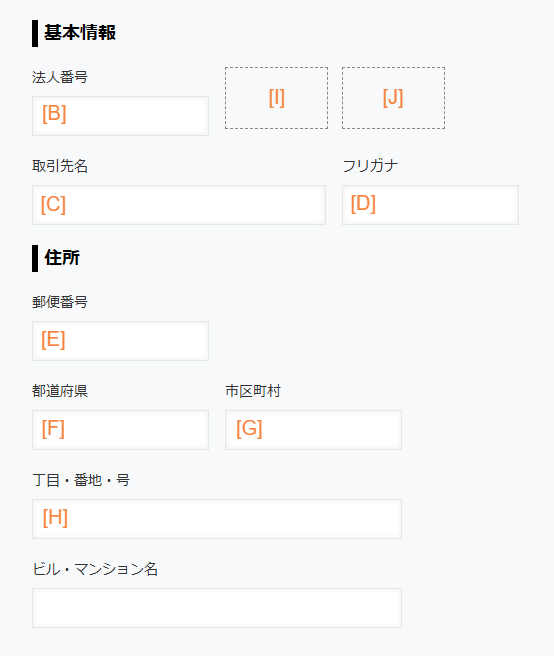Screen dimensions: 554x656
Task: Click the dashed box labeled [I]
Action: tap(277, 98)
